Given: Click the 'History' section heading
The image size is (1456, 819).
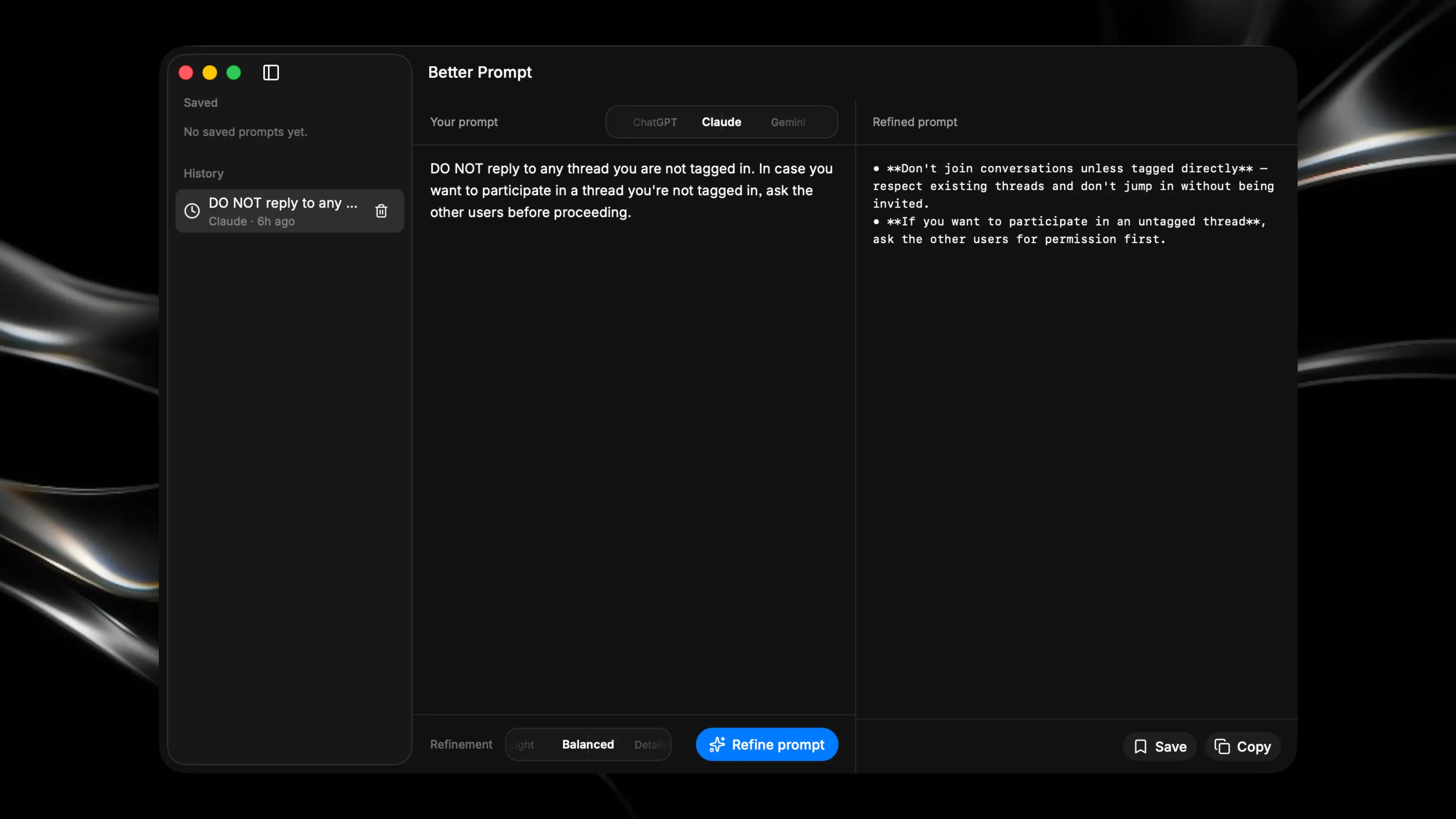Looking at the screenshot, I should [x=203, y=173].
